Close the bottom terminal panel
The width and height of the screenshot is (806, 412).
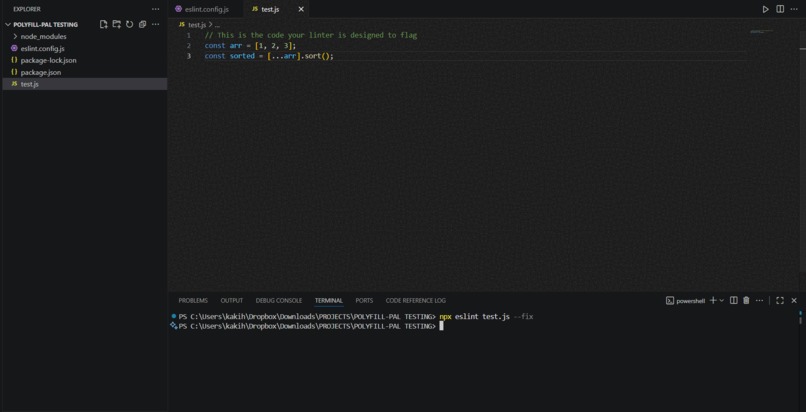click(x=794, y=301)
